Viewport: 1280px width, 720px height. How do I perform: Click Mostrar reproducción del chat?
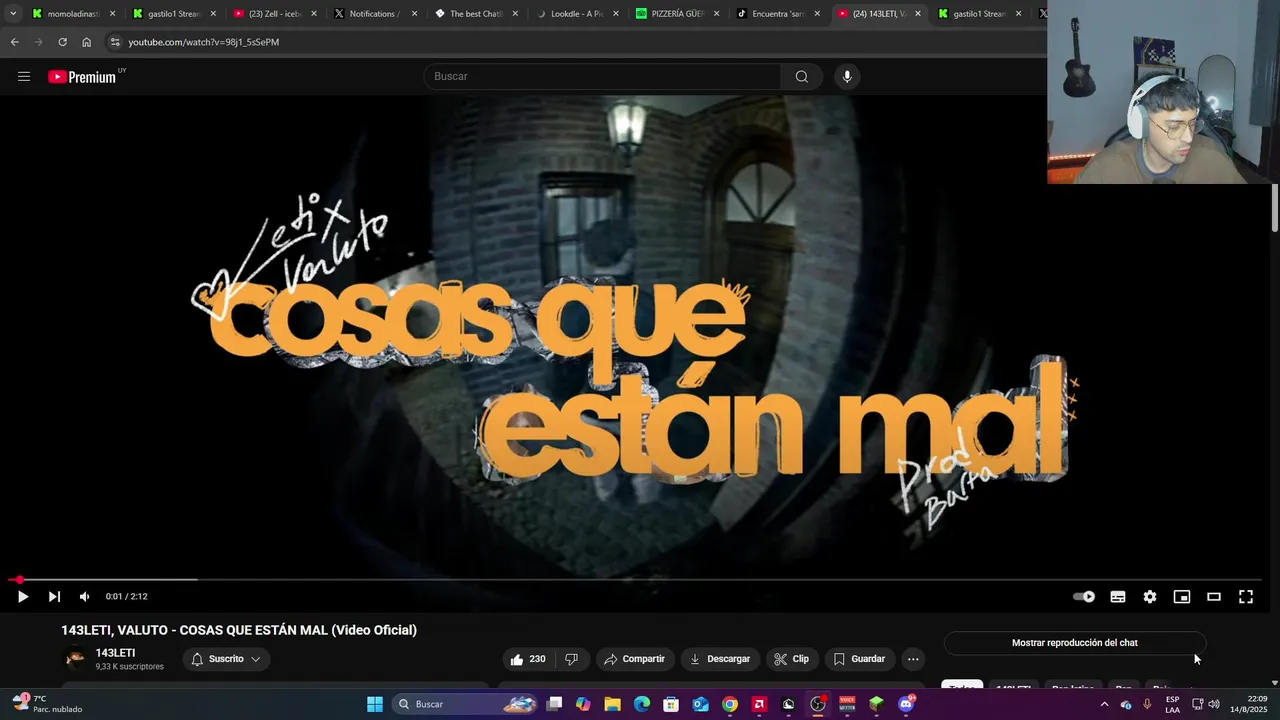(1075, 643)
